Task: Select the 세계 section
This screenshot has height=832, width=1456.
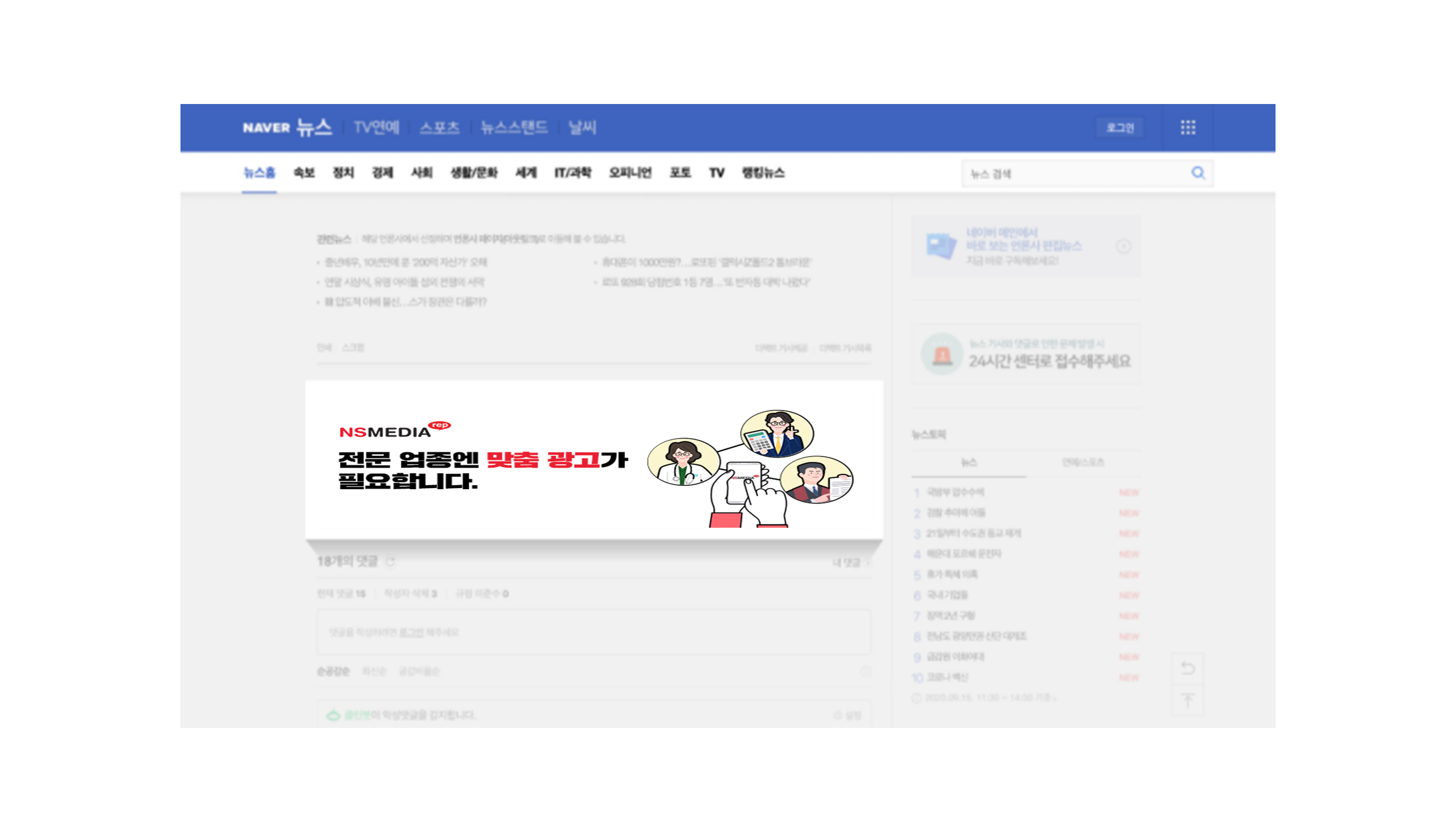Action: point(526,173)
